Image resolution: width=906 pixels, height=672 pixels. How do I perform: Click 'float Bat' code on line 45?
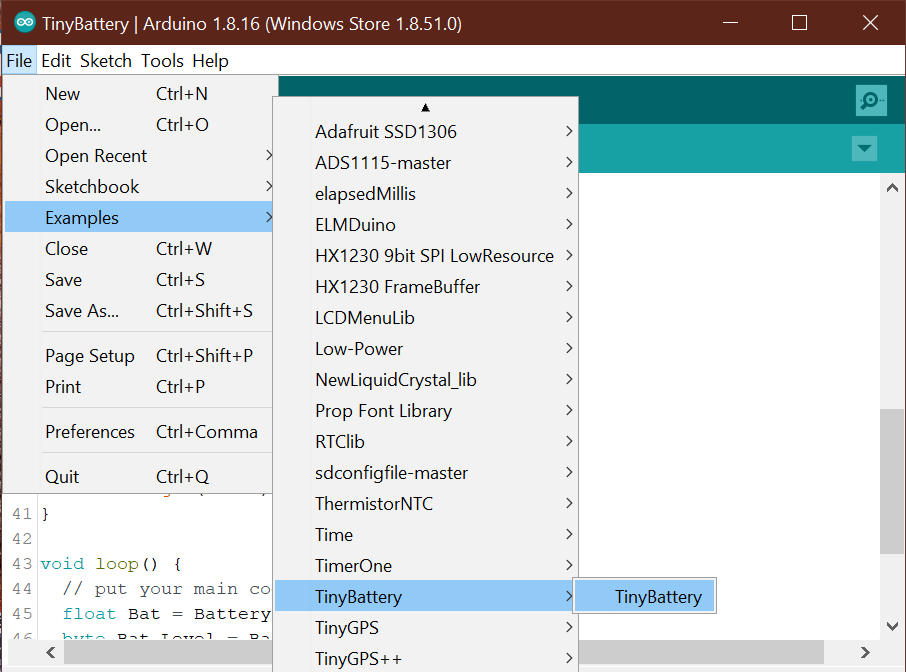point(111,614)
